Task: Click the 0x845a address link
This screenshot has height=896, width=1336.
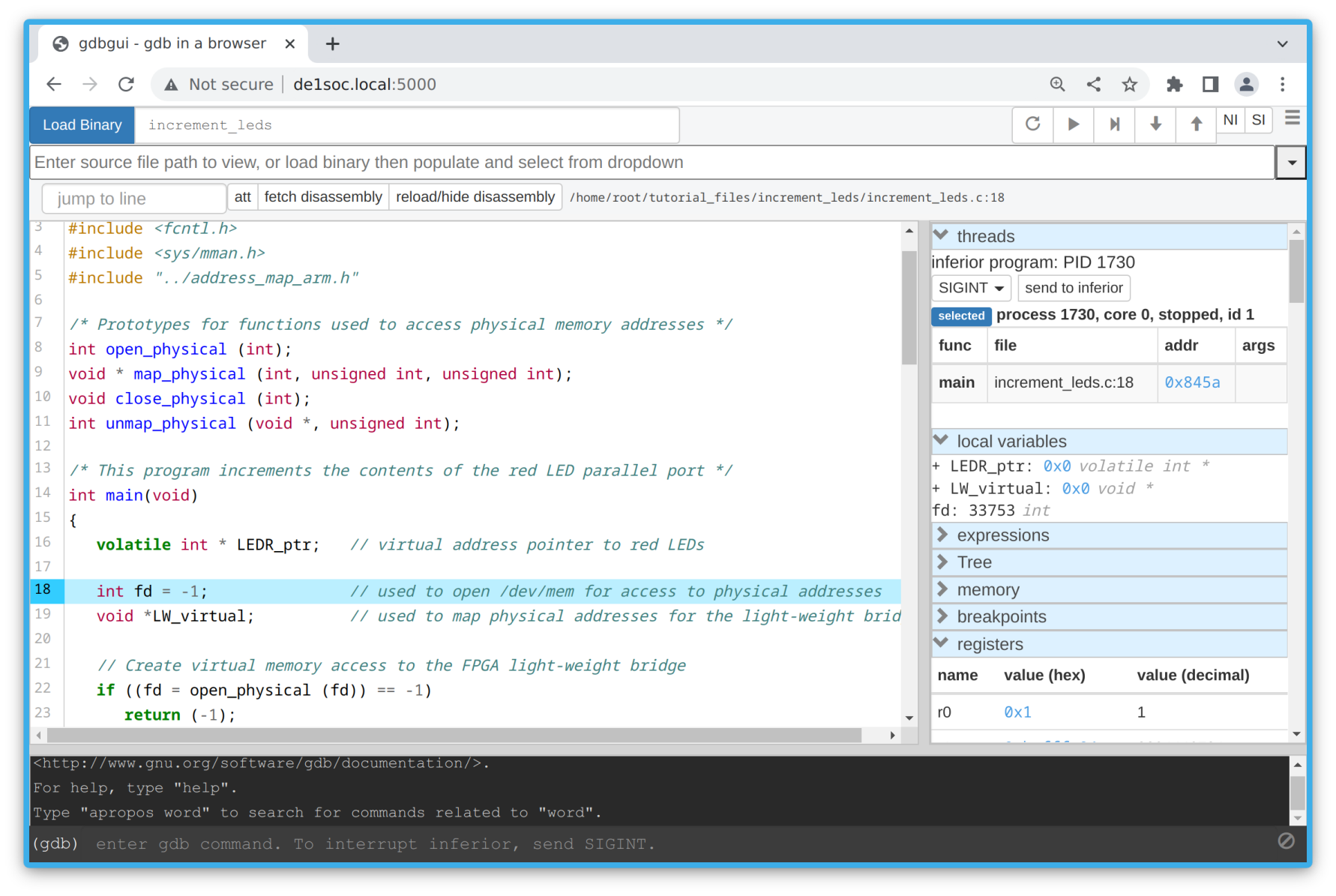Action: [1192, 382]
